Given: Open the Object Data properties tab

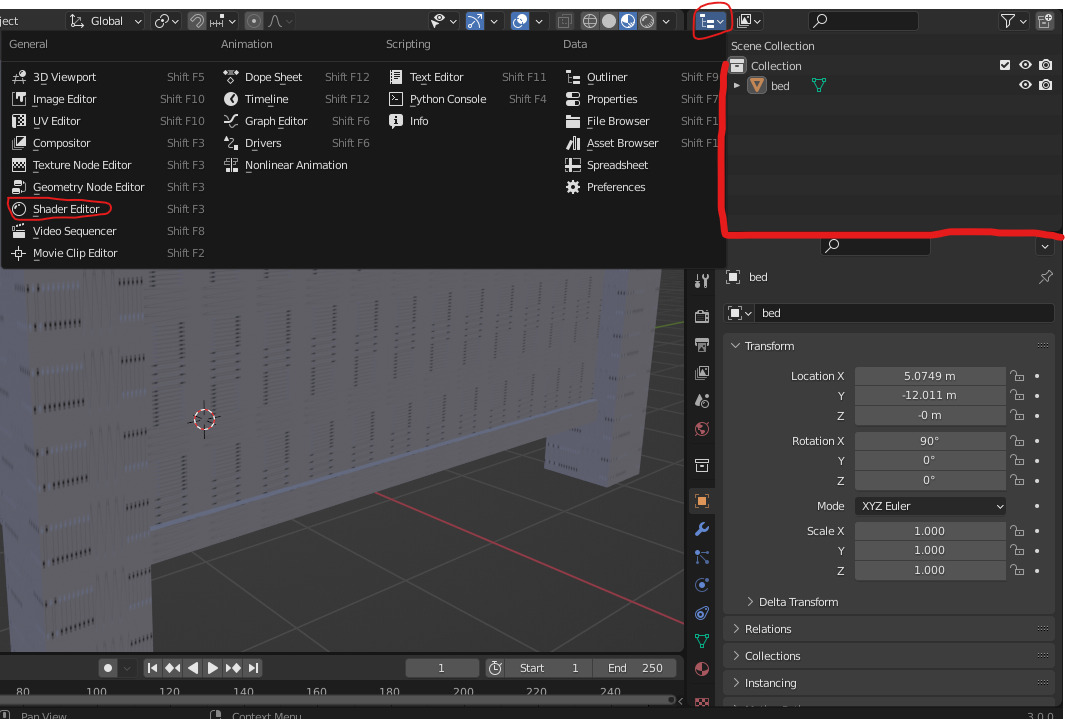Looking at the screenshot, I should pyautogui.click(x=702, y=641).
